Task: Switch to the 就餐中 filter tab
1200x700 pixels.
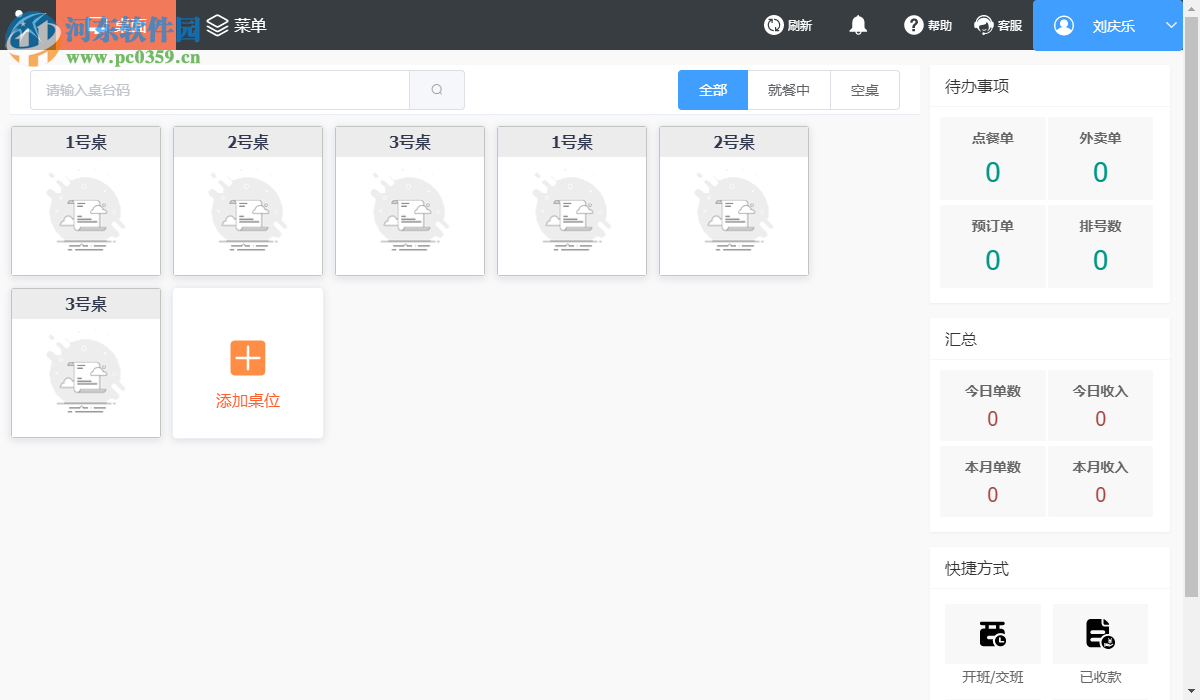Action: point(789,90)
